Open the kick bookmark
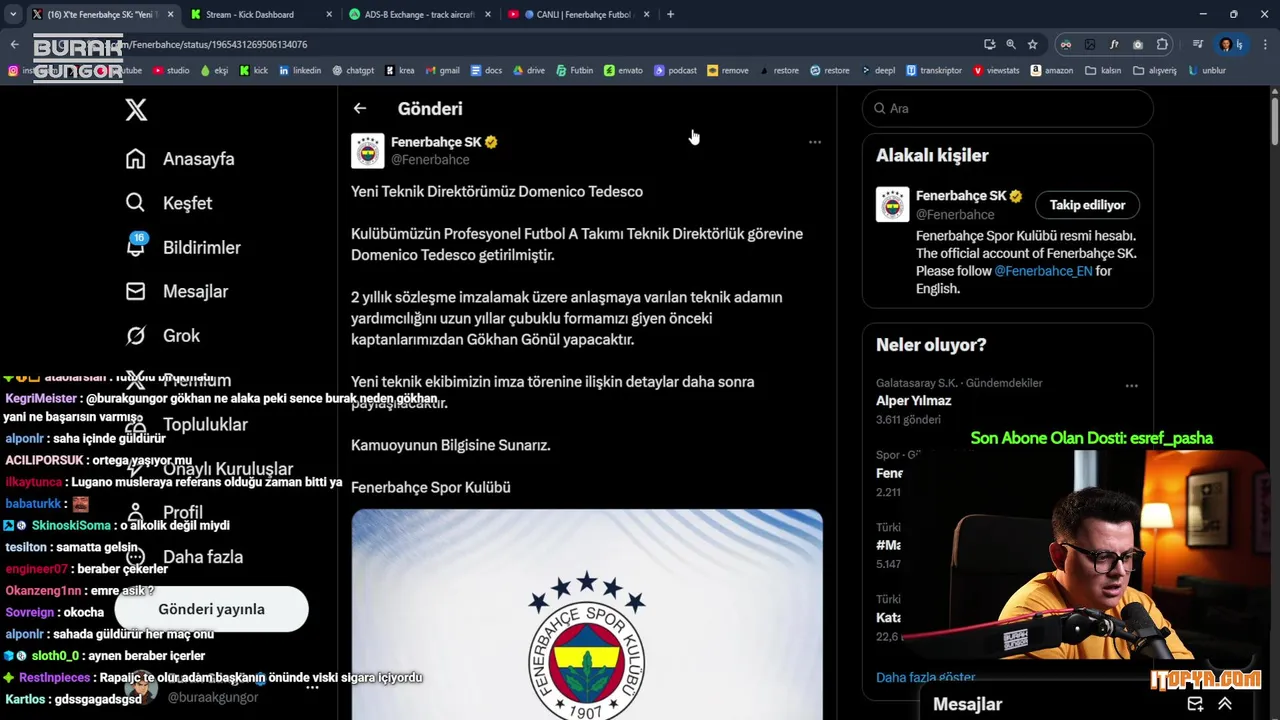The height and width of the screenshot is (720, 1280). coord(254,71)
